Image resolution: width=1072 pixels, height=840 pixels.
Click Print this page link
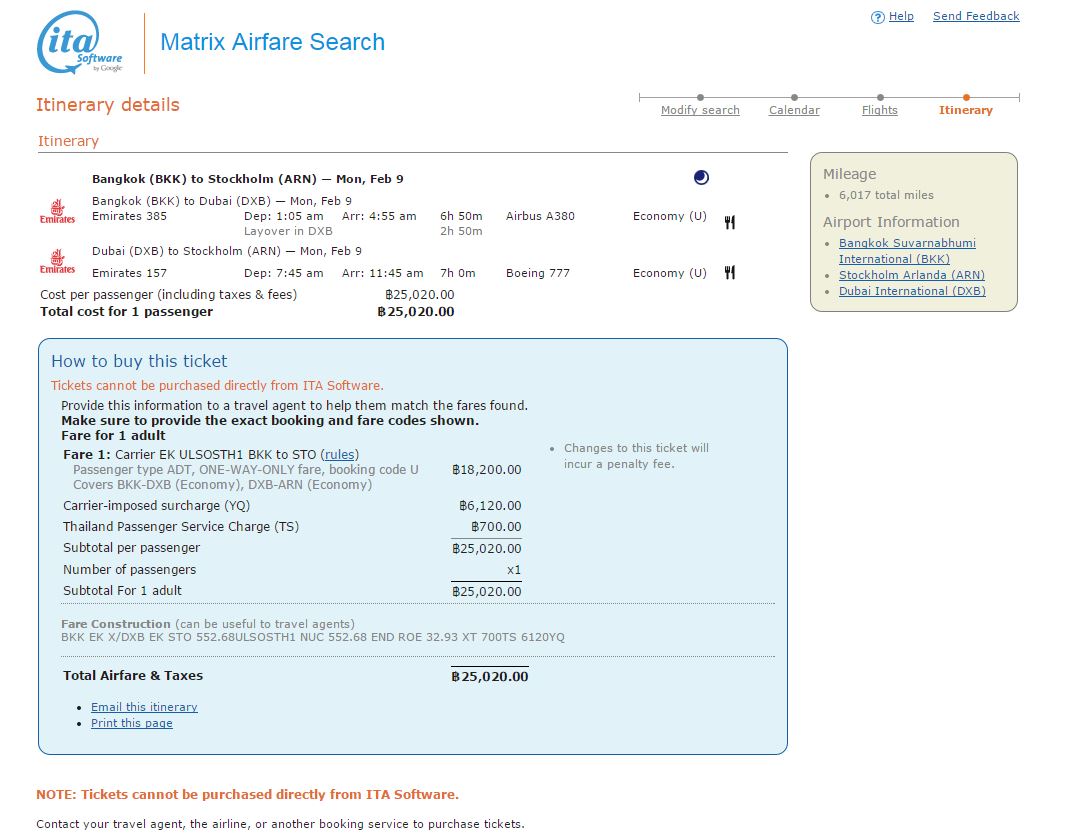coord(131,723)
